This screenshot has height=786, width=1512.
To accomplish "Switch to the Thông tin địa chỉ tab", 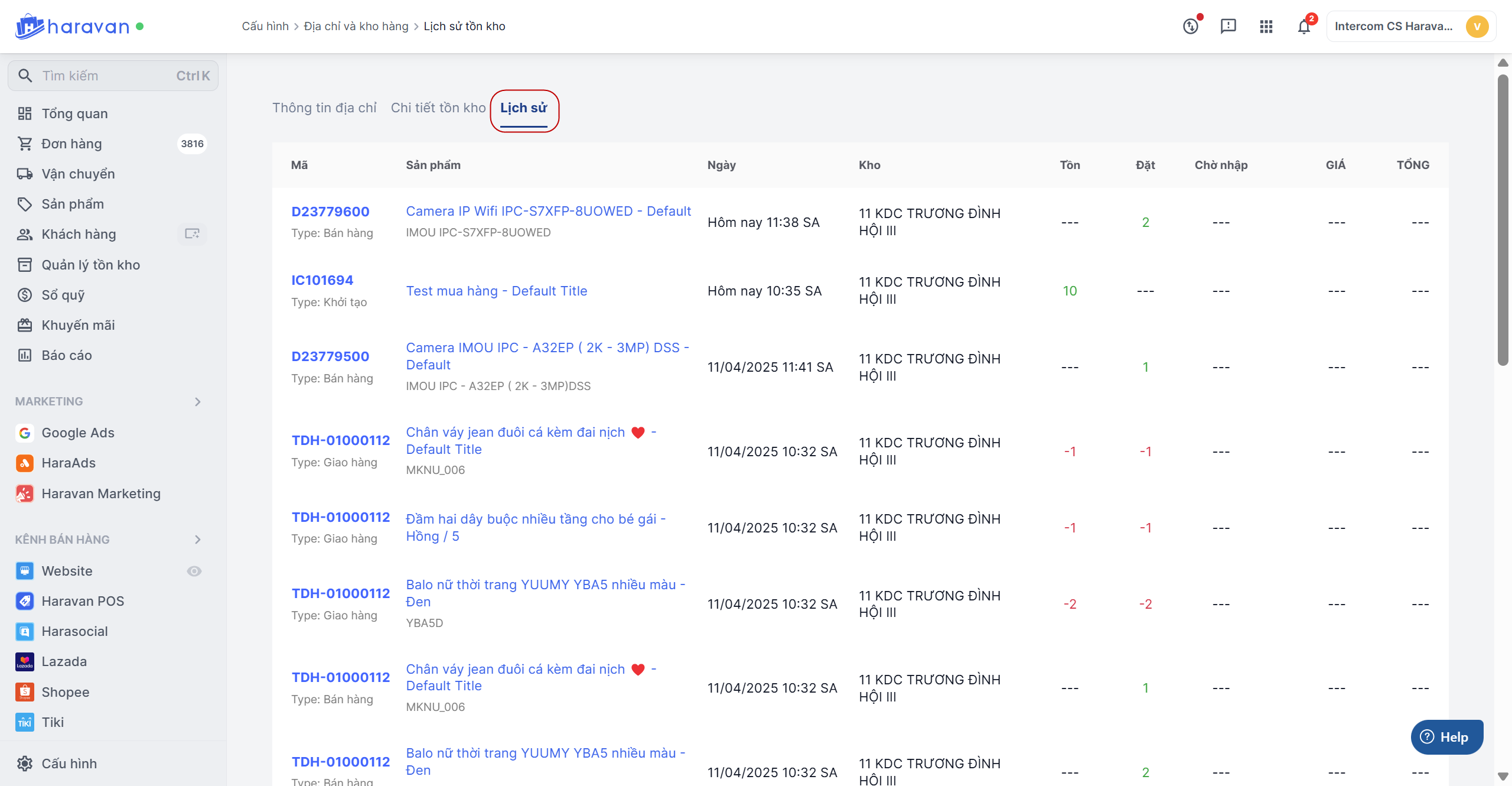I will pyautogui.click(x=324, y=108).
